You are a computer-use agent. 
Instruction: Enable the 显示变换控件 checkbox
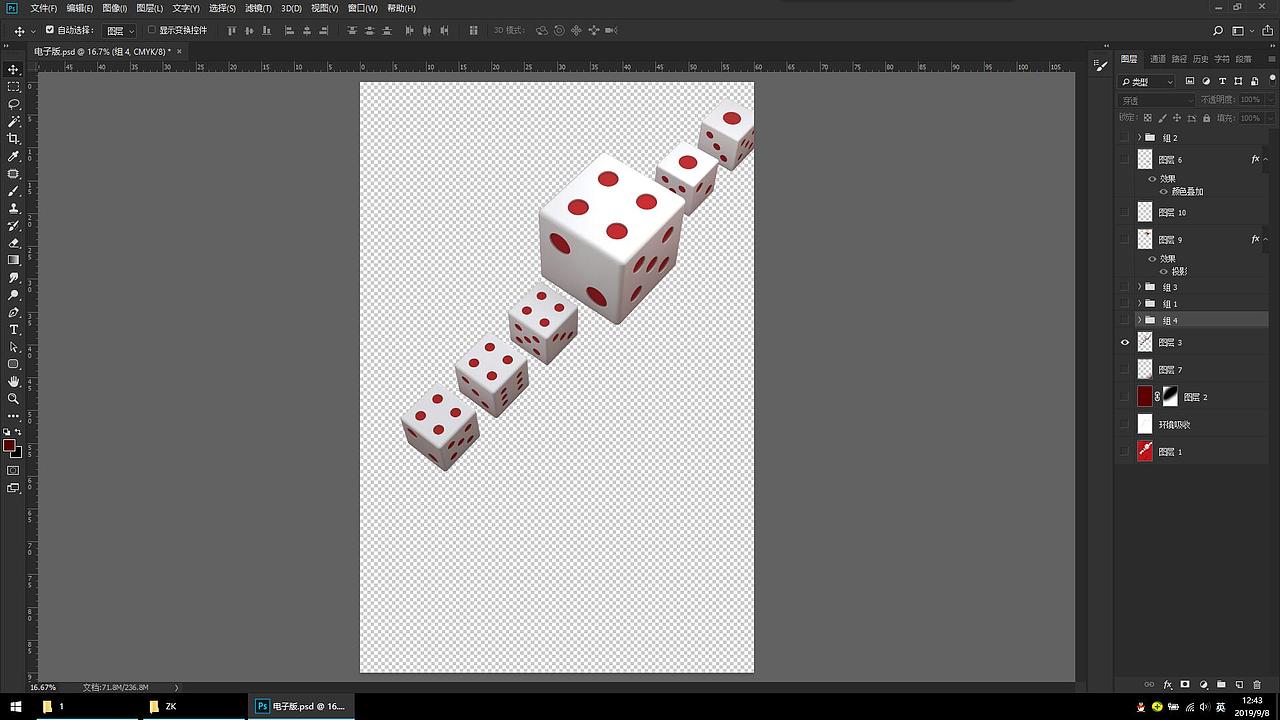152,30
